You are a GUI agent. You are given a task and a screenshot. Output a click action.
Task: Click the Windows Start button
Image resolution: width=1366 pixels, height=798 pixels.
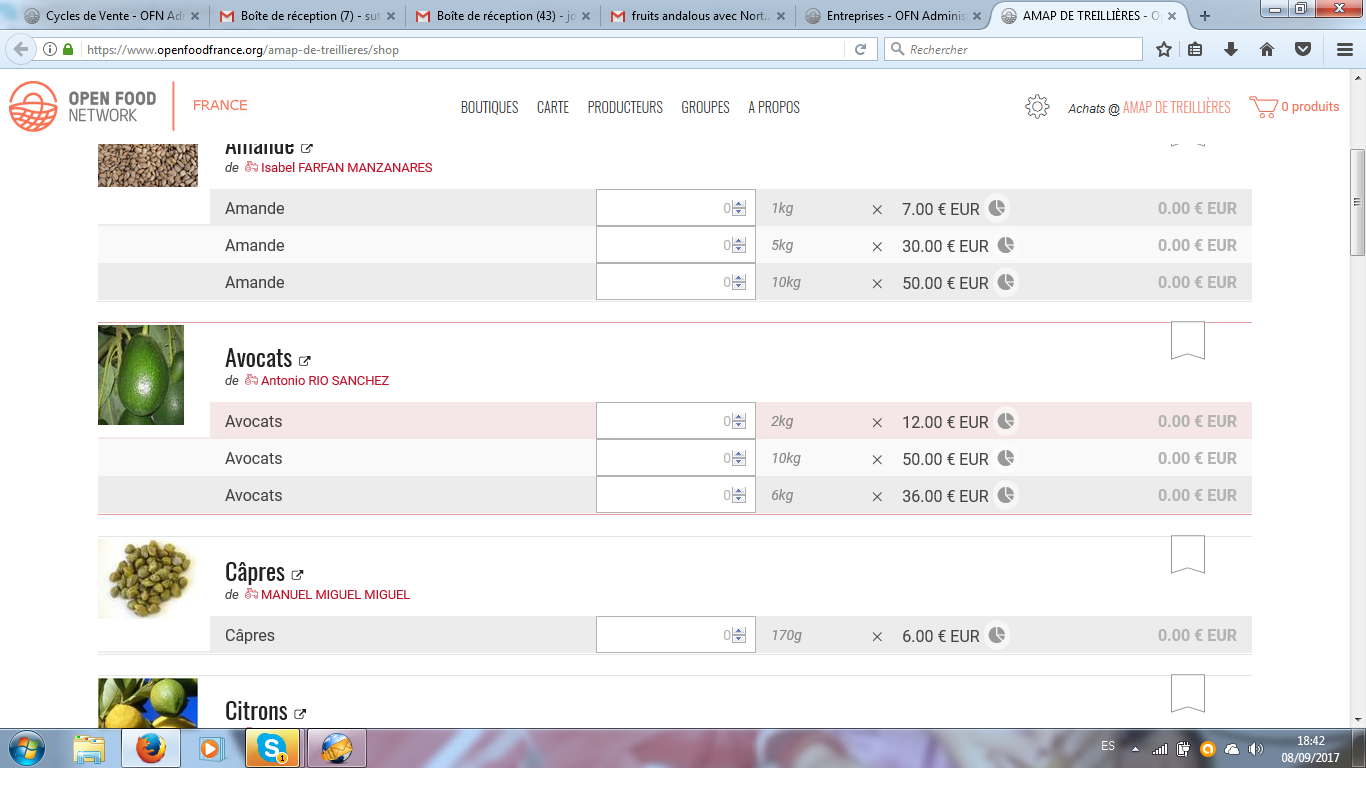(x=27, y=748)
